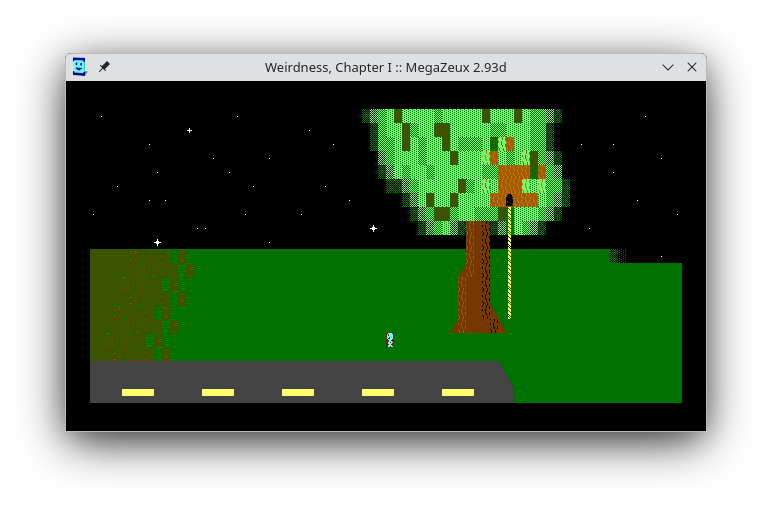772x509 pixels.
Task: Click the dark treehouse doorway
Action: (509, 200)
